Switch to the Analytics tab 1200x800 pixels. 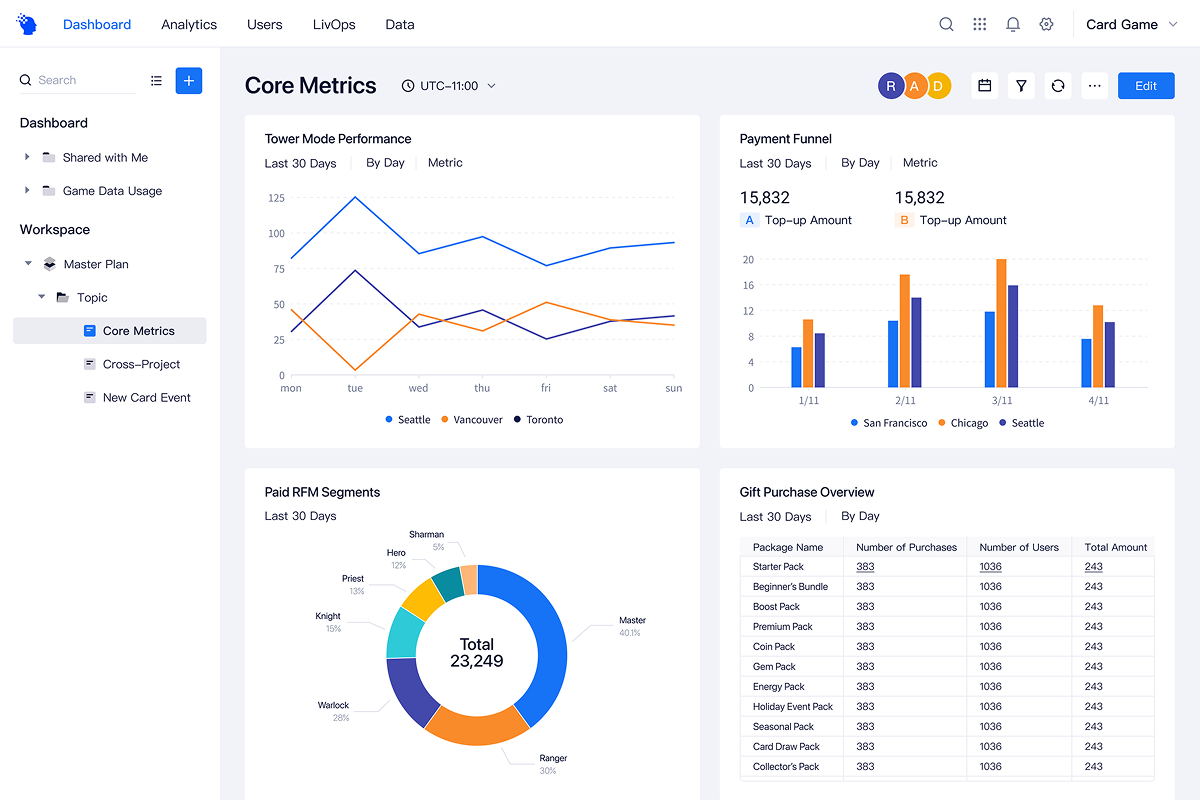189,24
